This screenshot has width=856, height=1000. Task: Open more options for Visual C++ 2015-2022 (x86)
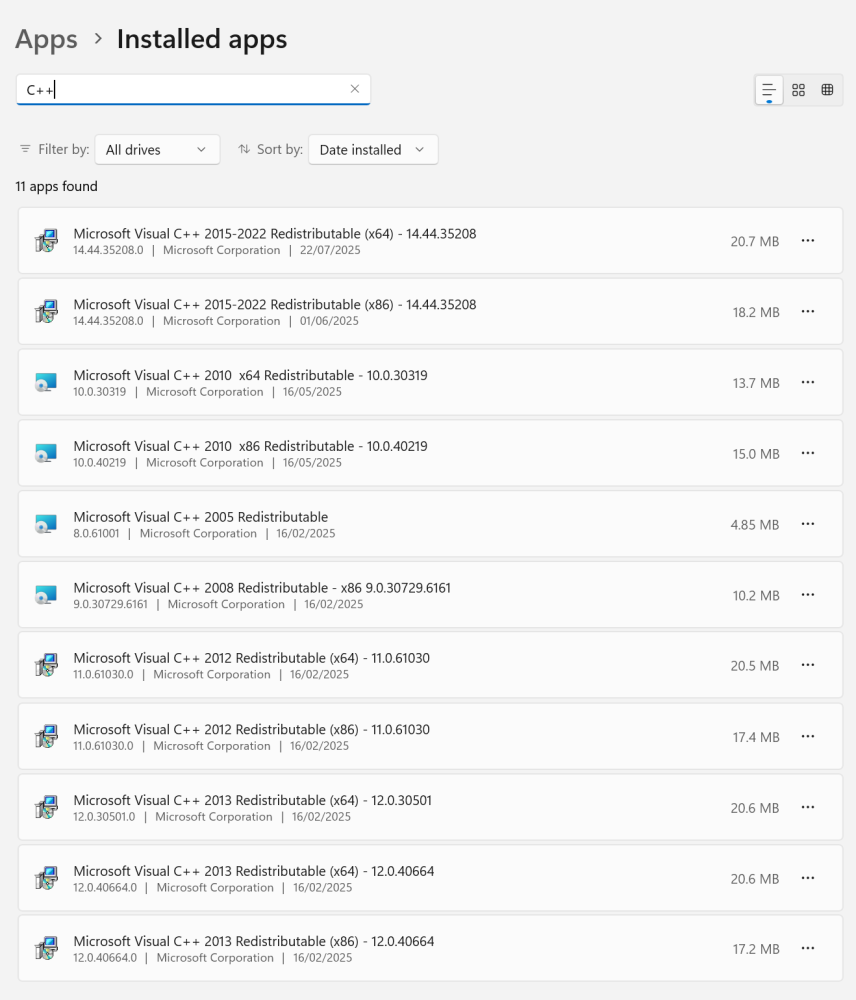808,311
